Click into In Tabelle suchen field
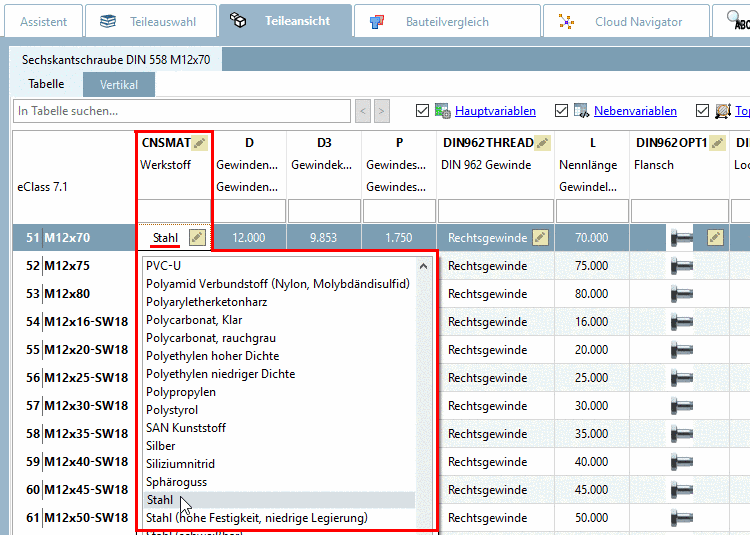The image size is (750, 535). click(182, 111)
